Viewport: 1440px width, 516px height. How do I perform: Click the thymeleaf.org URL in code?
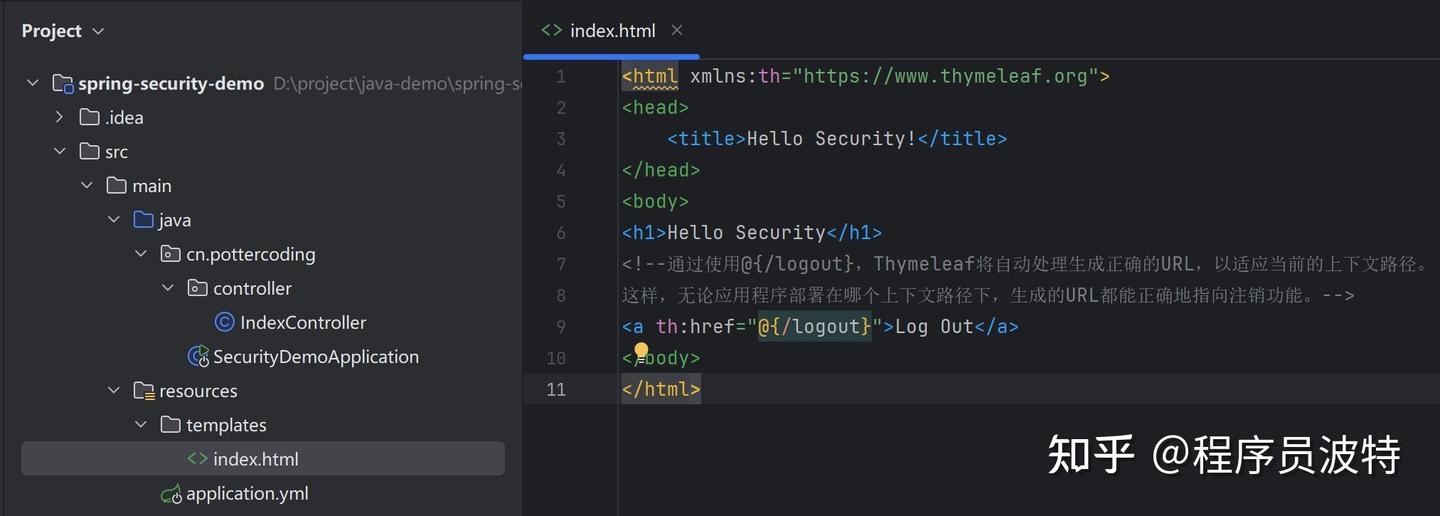click(945, 76)
